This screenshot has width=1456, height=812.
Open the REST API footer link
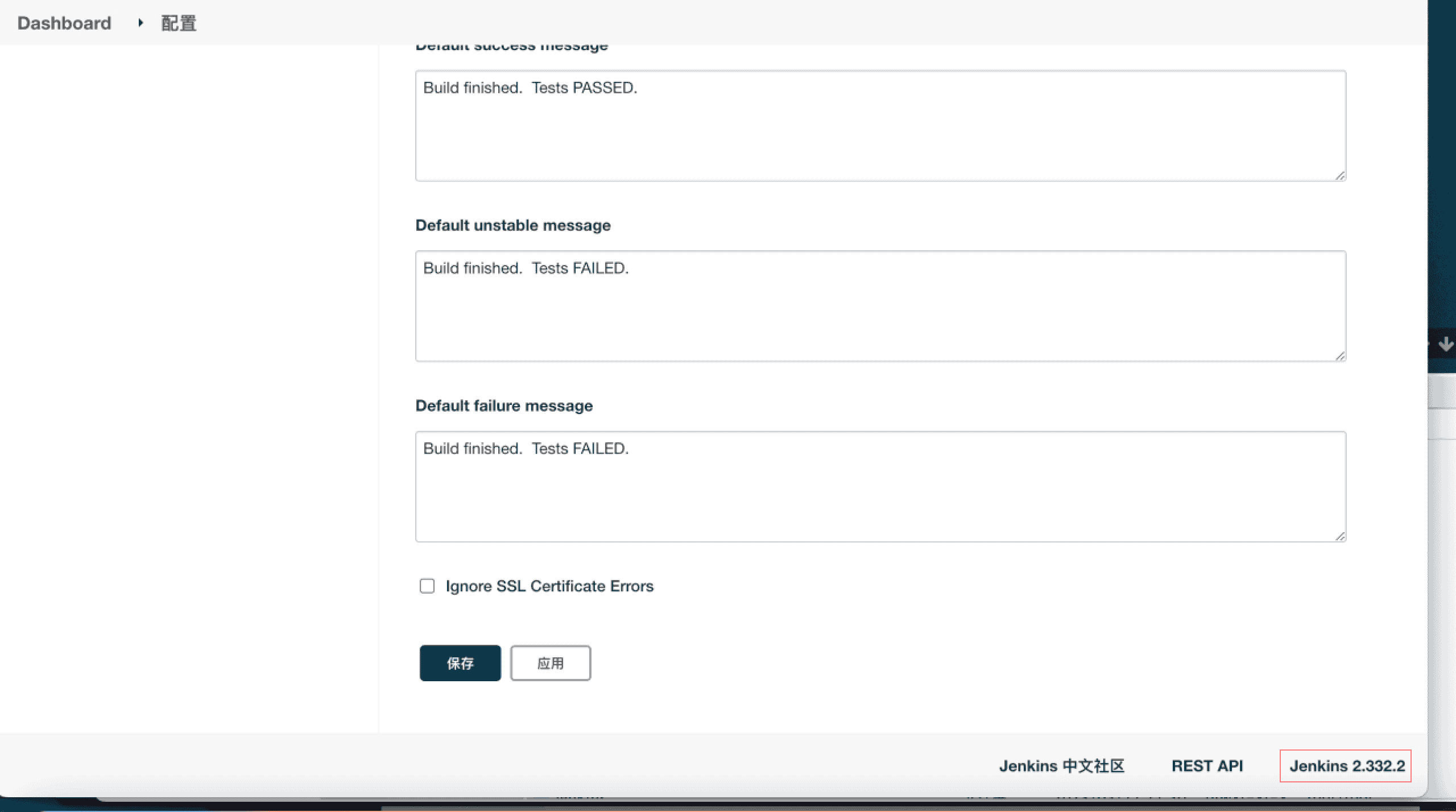pos(1207,766)
